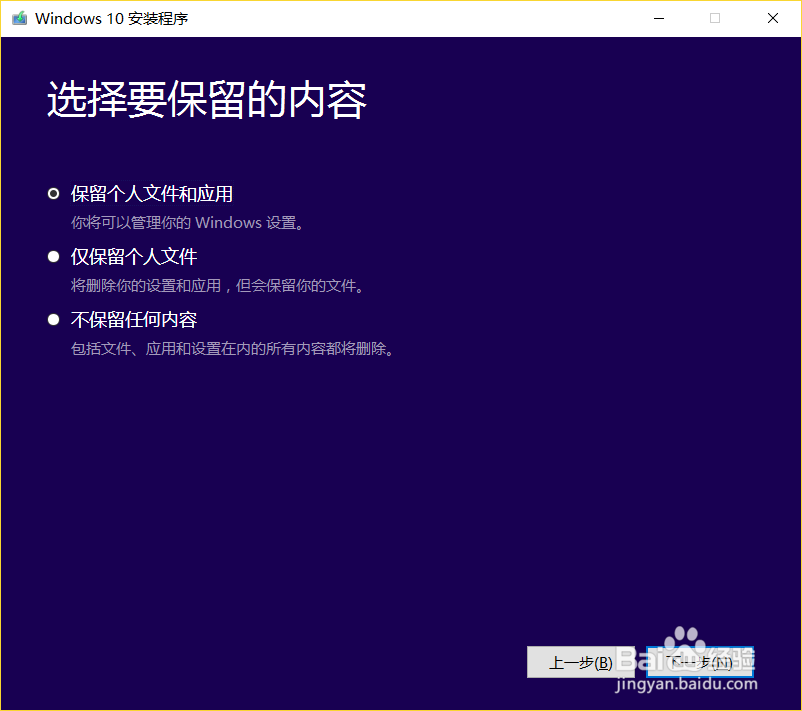Select keep personal files and apps option
The width and height of the screenshot is (802, 711).
54,193
